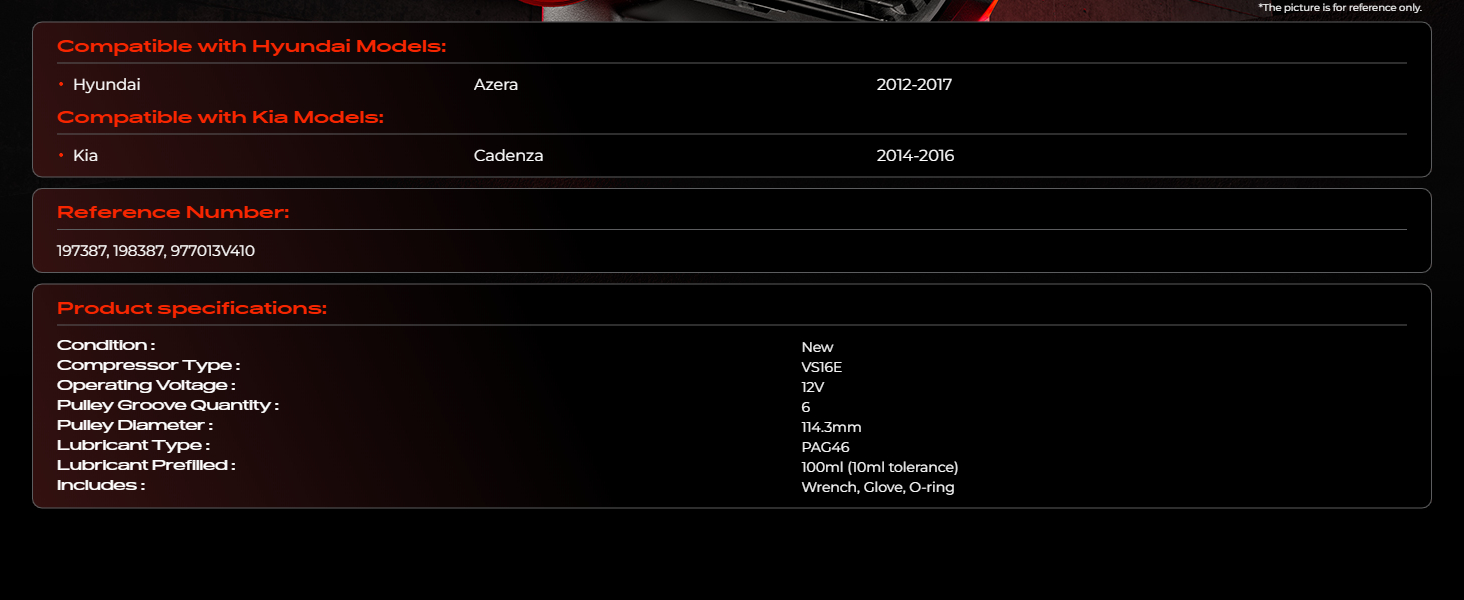The width and height of the screenshot is (1464, 600).
Task: Select the 'Wrench, Glove, O-ring' value
Action: tap(878, 487)
